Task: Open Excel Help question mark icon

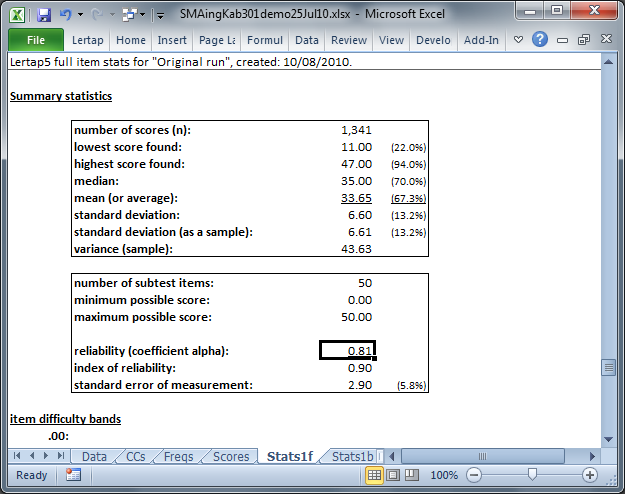Action: [x=540, y=40]
